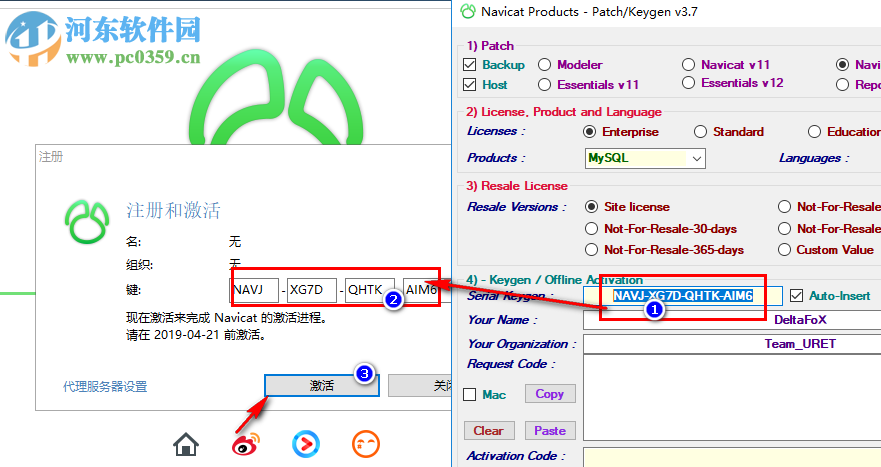This screenshot has height=467, width=881.
Task: Open the blue play-arrow video icon
Action: pyautogui.click(x=306, y=444)
